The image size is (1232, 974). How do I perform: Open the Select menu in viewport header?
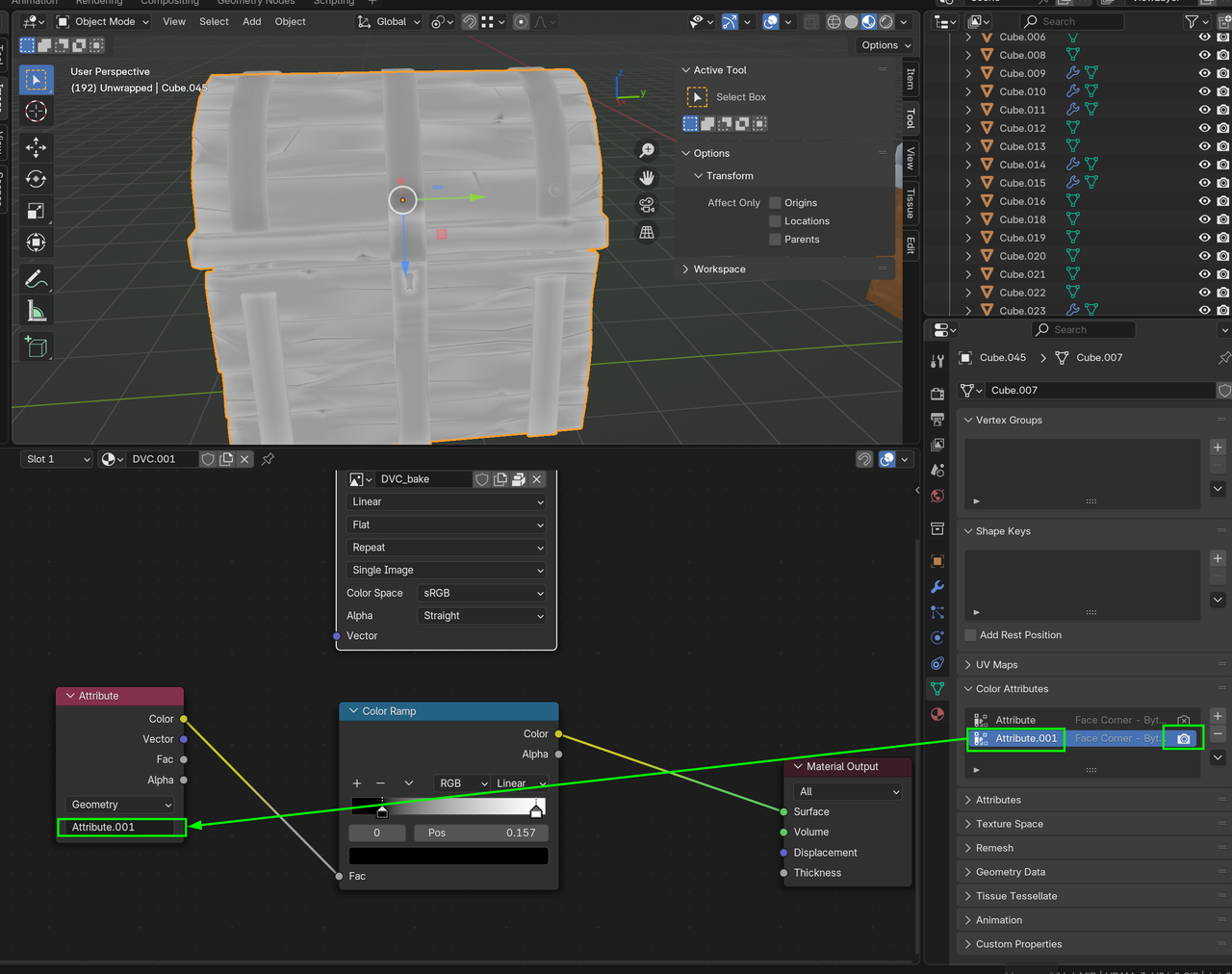(214, 21)
